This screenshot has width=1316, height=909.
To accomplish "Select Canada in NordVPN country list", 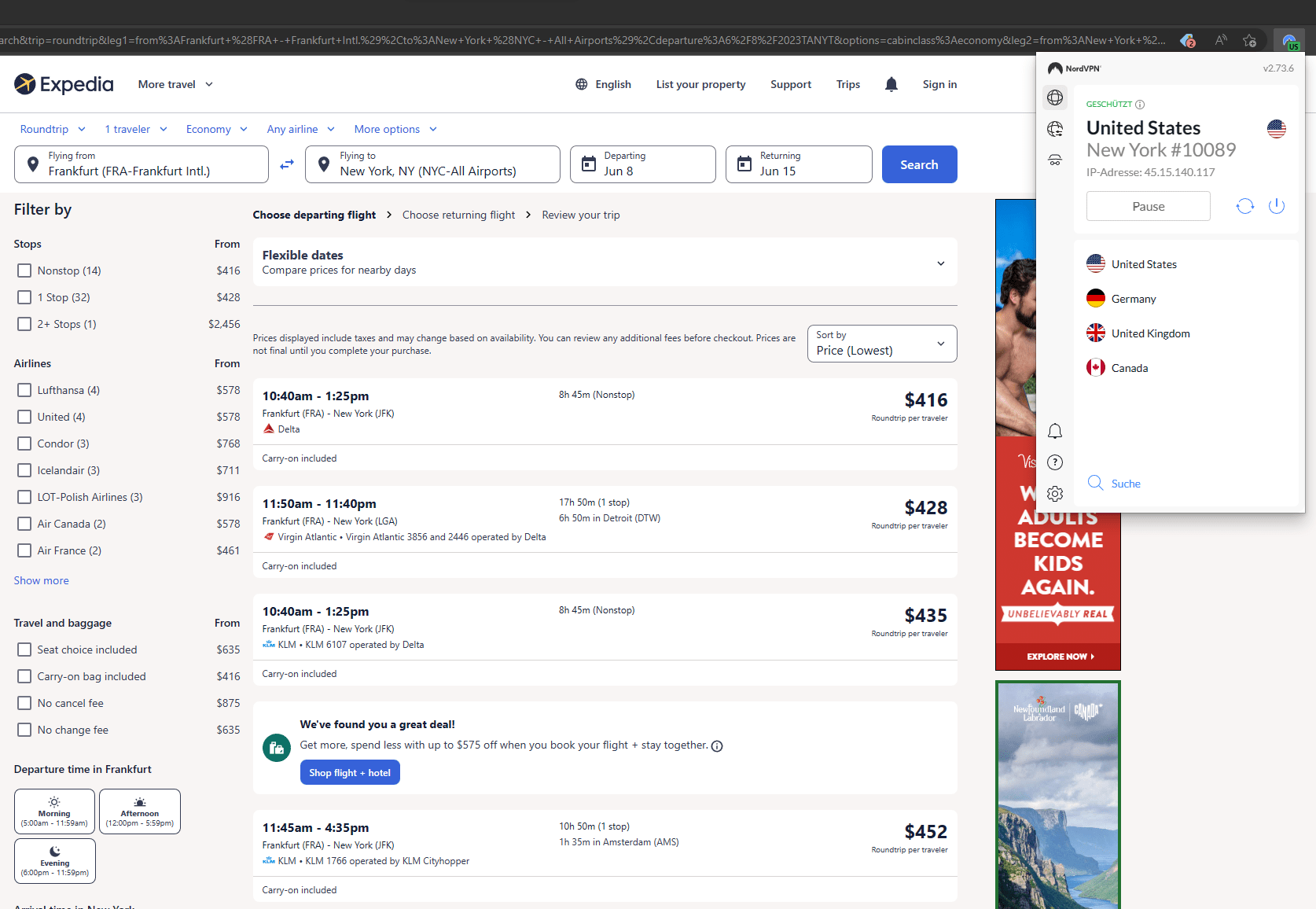I will tap(1117, 368).
